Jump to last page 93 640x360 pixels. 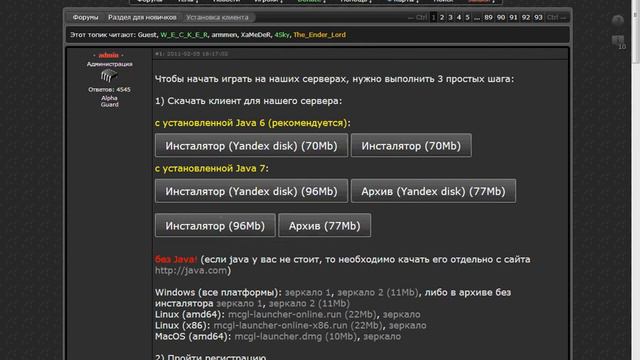pos(538,18)
